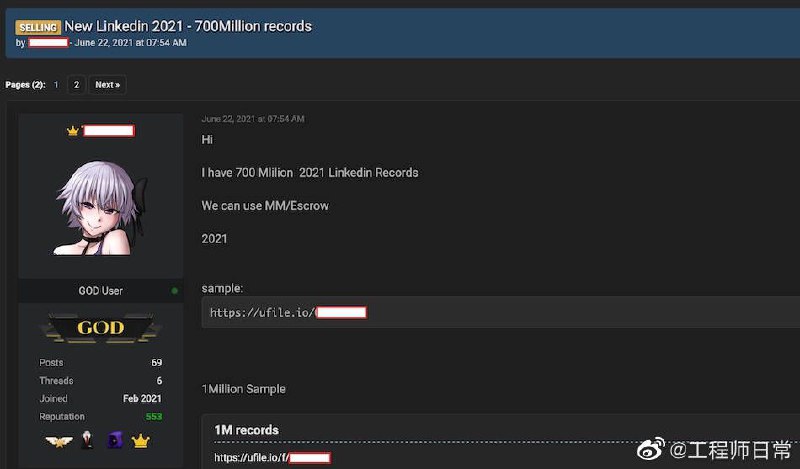
Task: Select the gold crown award icon
Action: click(x=140, y=440)
